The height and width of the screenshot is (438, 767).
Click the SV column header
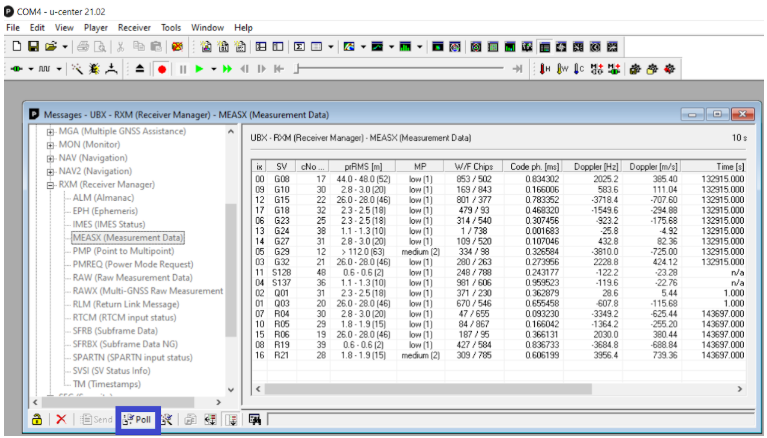point(281,166)
